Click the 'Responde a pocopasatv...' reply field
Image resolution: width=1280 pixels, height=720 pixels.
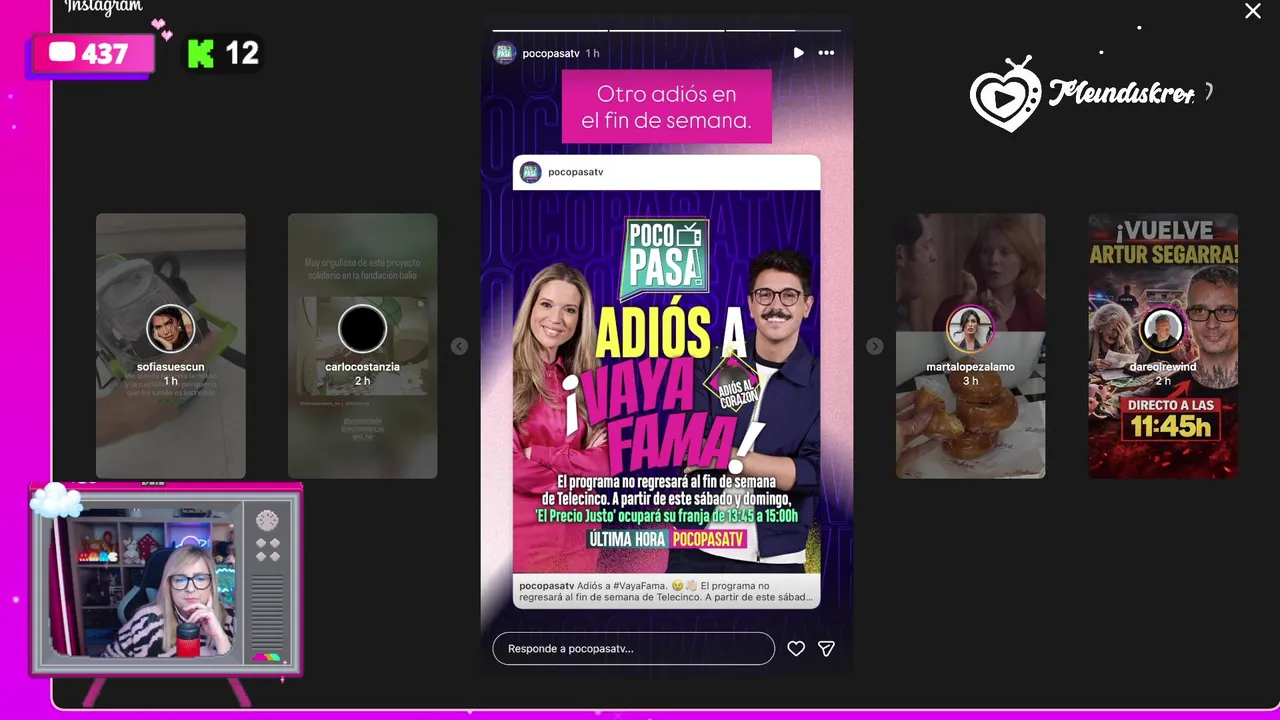[633, 648]
